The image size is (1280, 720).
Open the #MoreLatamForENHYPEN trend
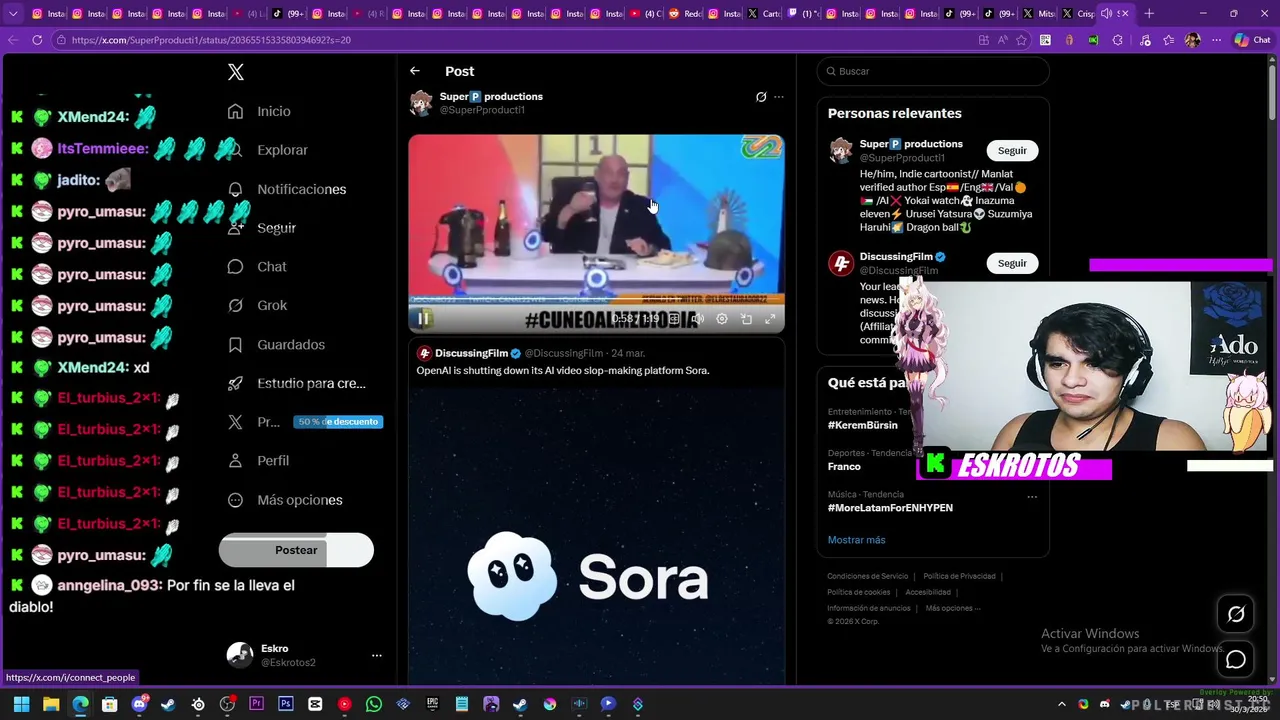click(x=890, y=508)
